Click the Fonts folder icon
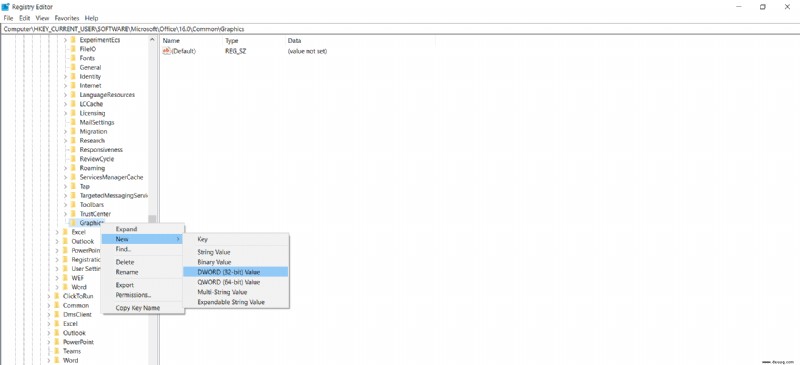 (x=73, y=58)
